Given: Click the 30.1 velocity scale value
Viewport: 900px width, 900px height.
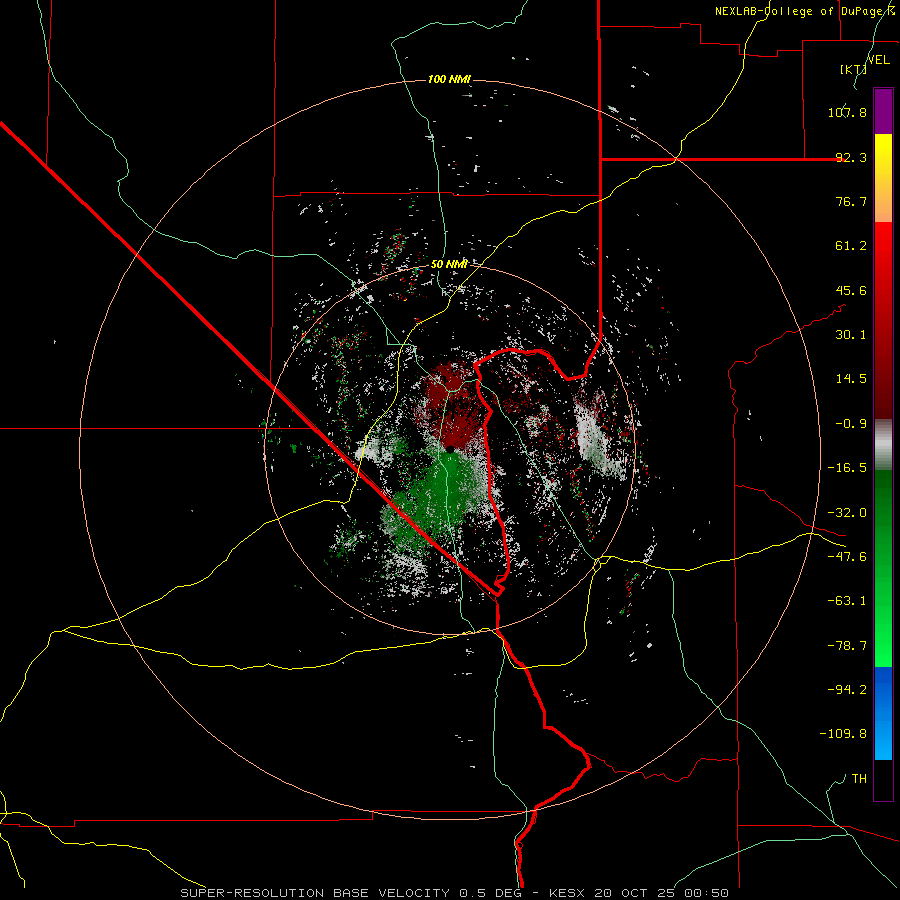Looking at the screenshot, I should 851,335.
